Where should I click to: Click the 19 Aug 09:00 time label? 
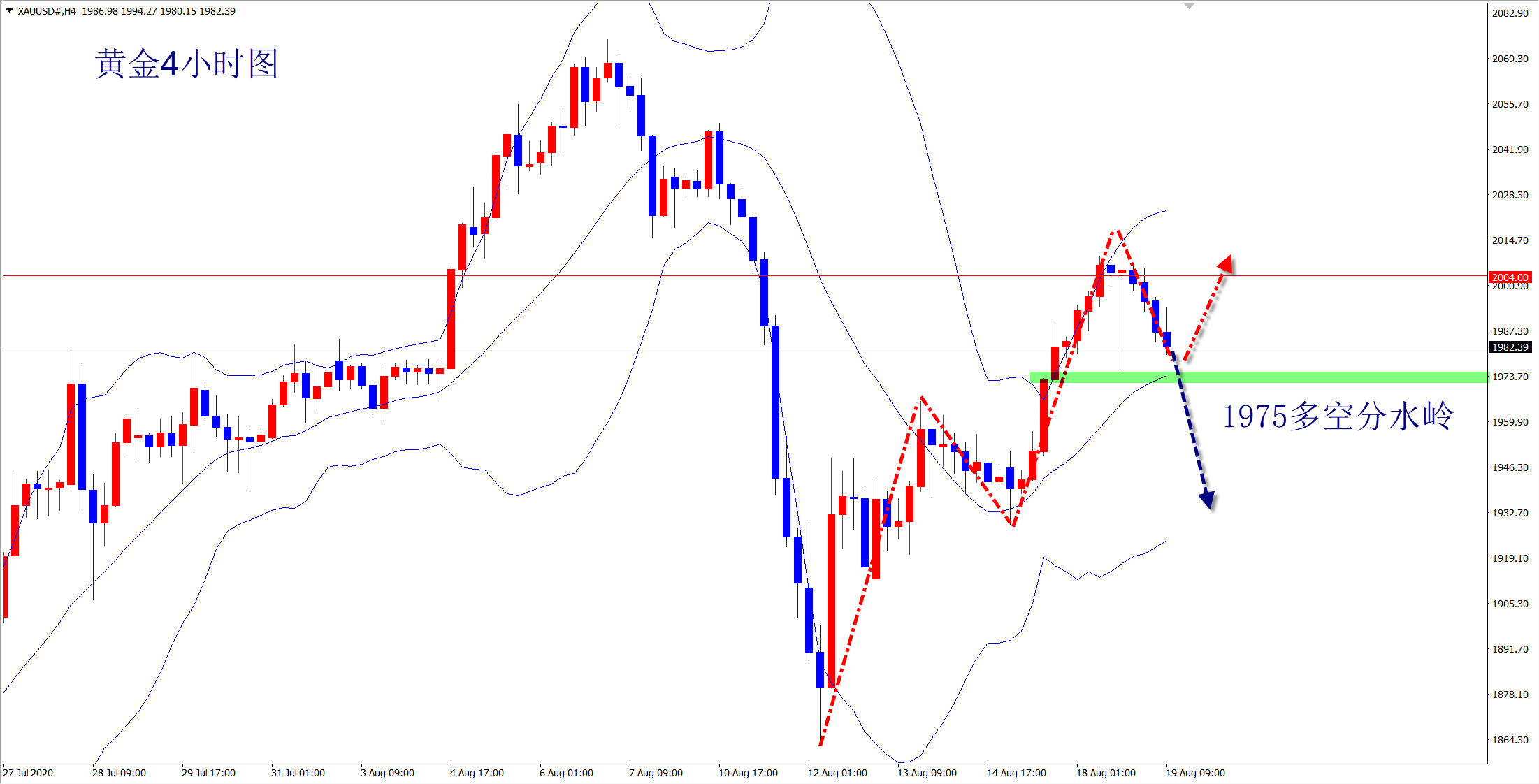pos(1195,773)
